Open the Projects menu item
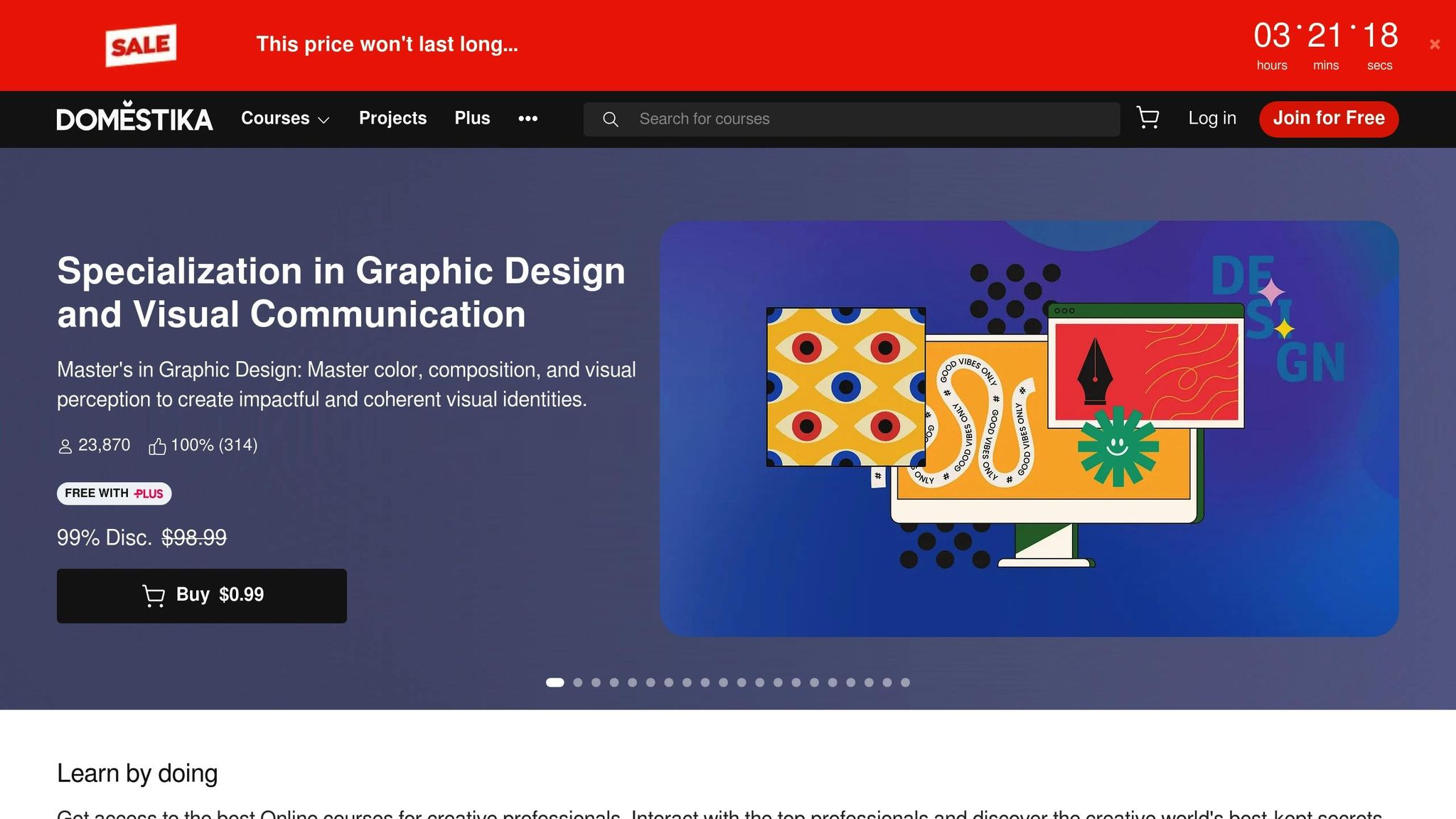Image resolution: width=1456 pixels, height=819 pixels. (x=392, y=119)
